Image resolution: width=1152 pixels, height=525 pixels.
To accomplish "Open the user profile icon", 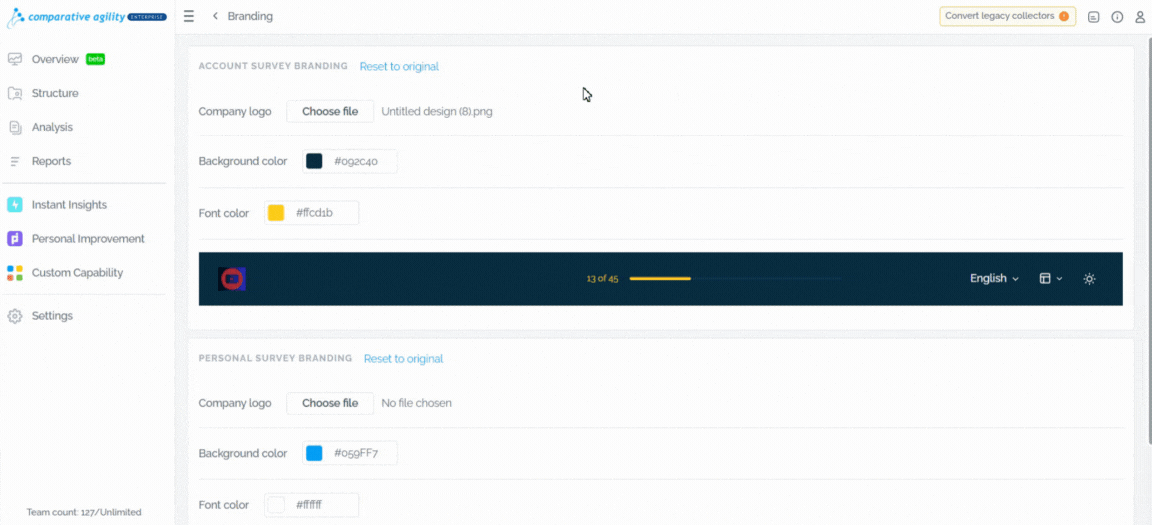I will (1140, 17).
